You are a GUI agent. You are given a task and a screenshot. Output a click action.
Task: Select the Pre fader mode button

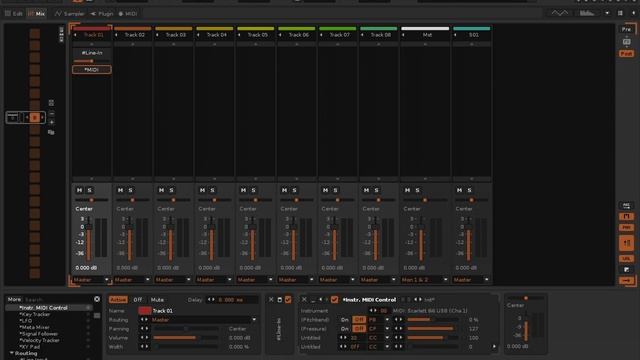627,29
